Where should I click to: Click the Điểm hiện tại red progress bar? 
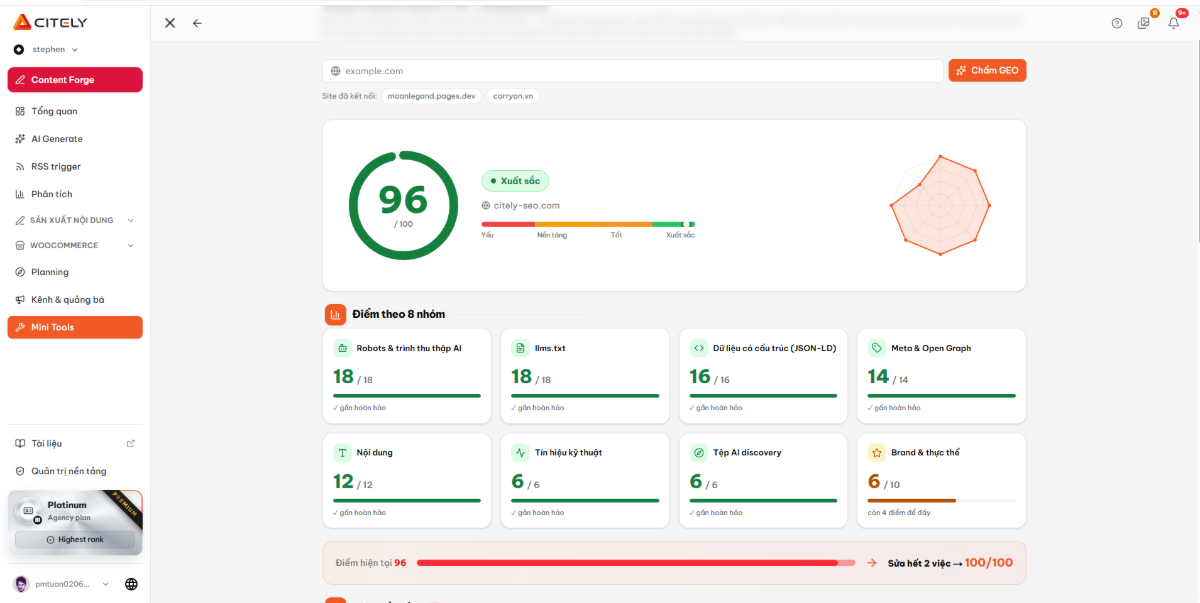point(636,563)
